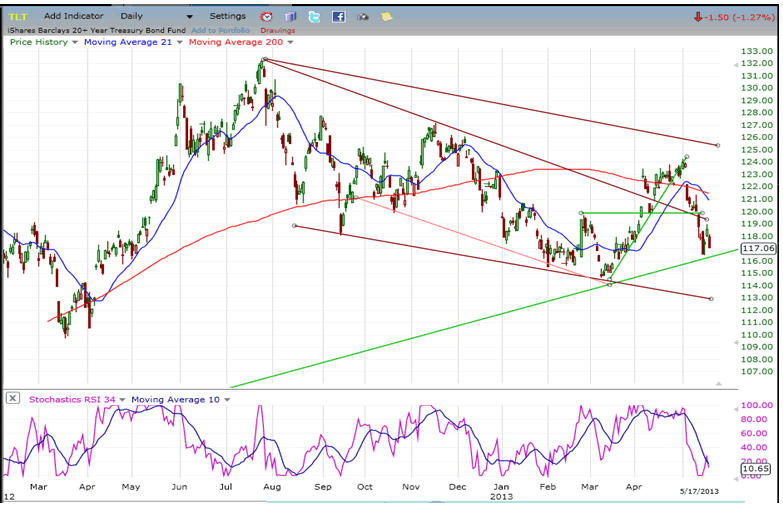Open the yellow sticky note icon
Screen dimensions: 783x513
pyautogui.click(x=385, y=17)
